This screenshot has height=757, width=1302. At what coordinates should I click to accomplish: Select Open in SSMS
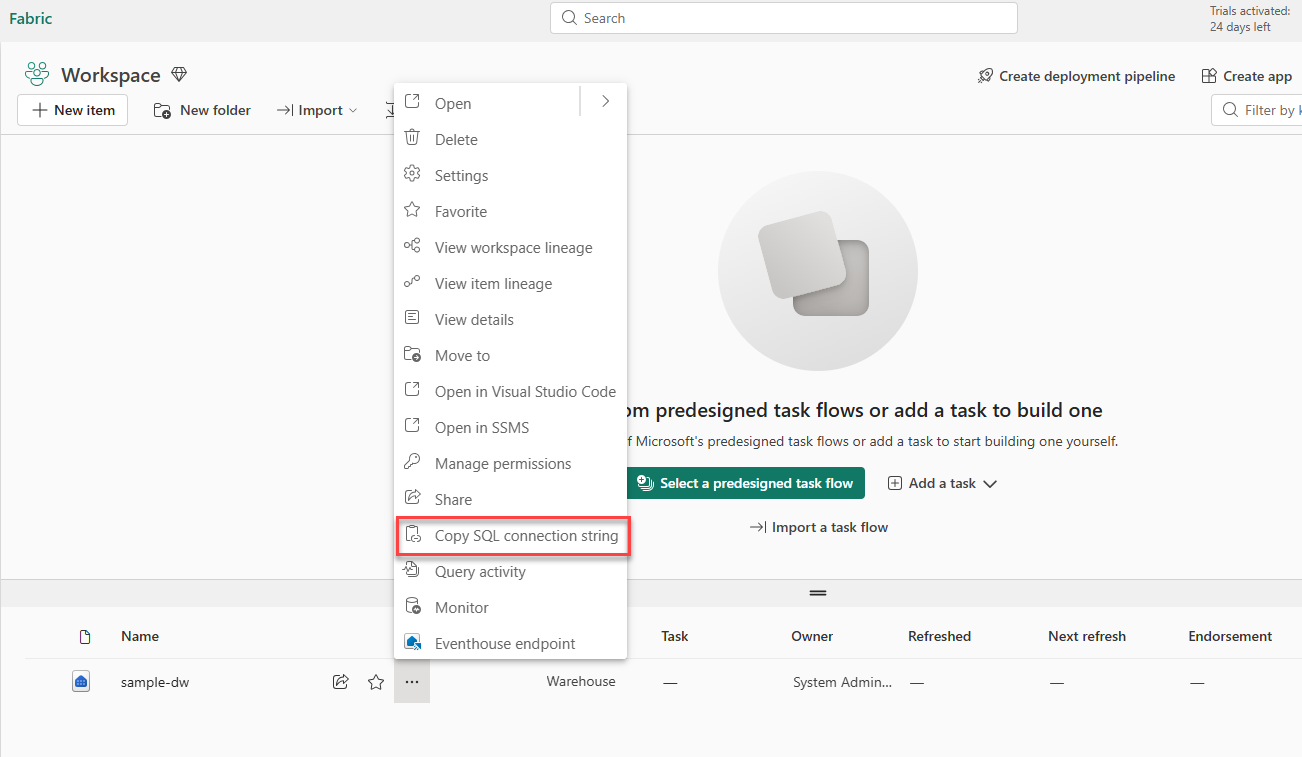pos(510,427)
